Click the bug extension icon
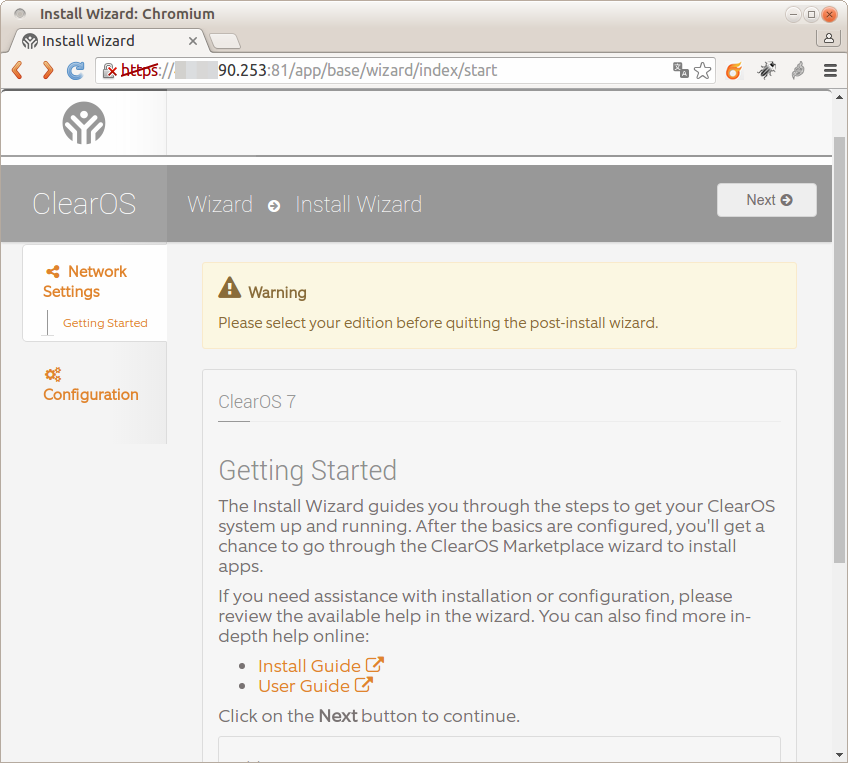This screenshot has height=763, width=848. point(766,70)
